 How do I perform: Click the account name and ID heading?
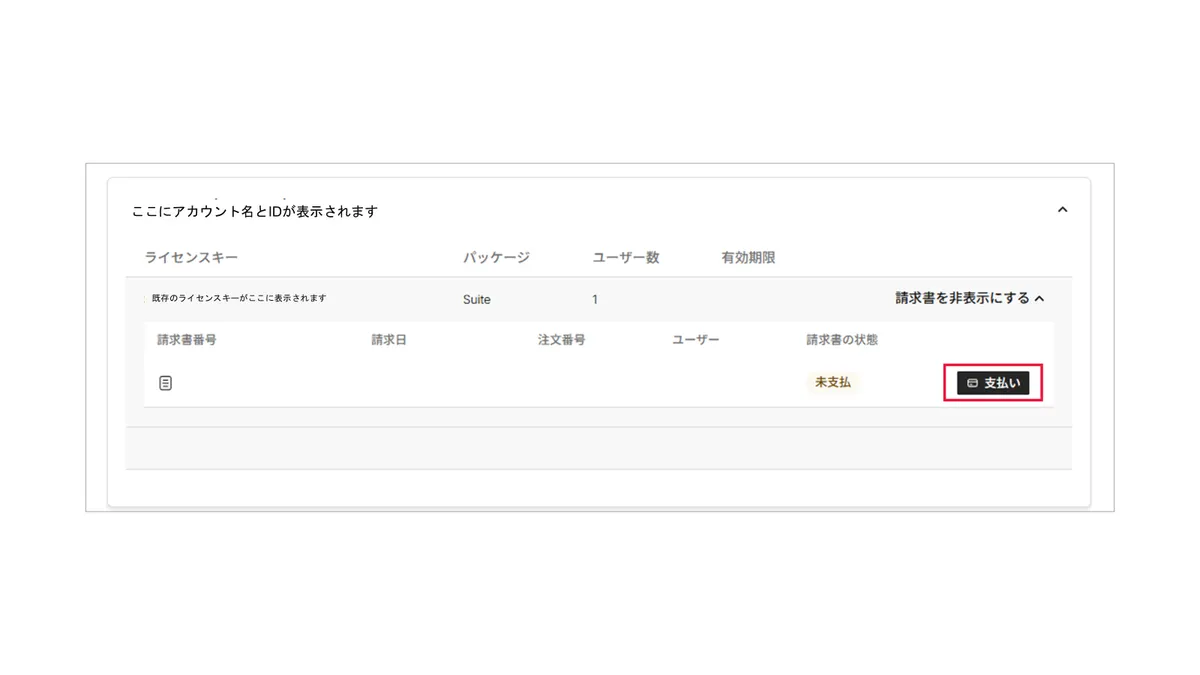[255, 211]
